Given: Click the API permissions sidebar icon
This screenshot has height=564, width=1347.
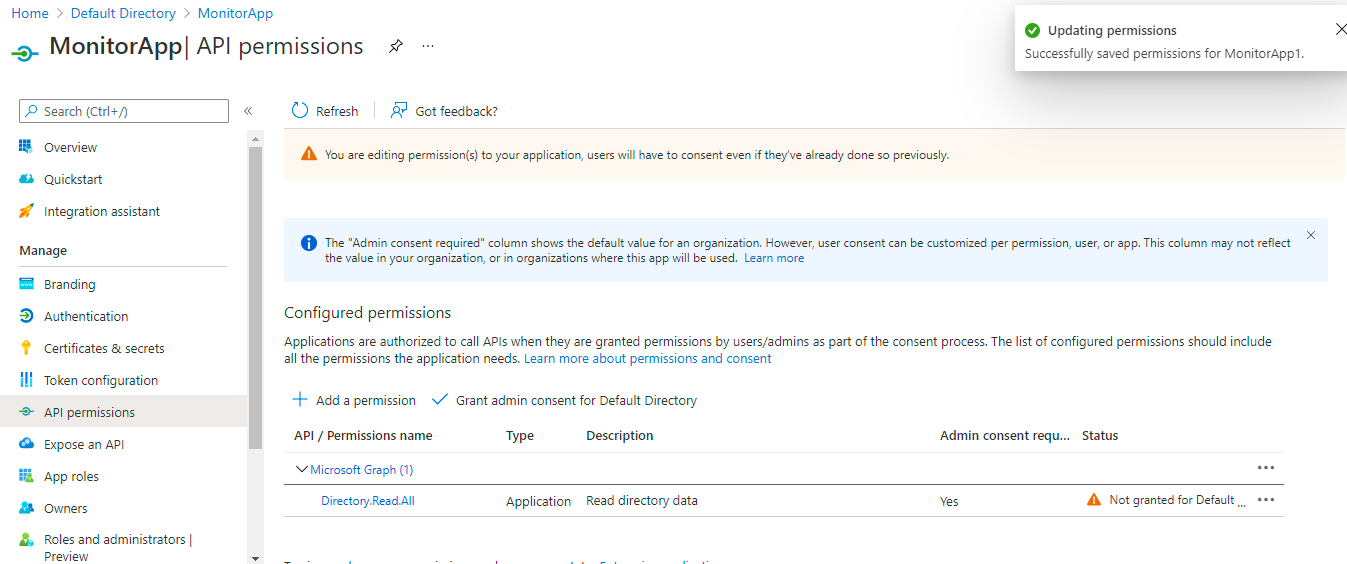Looking at the screenshot, I should point(26,412).
